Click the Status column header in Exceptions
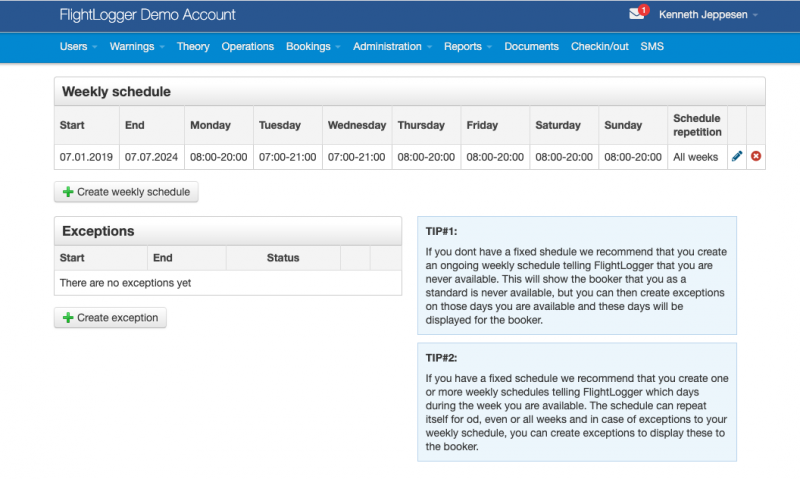Screen dimensions: 800x479 tap(283, 258)
